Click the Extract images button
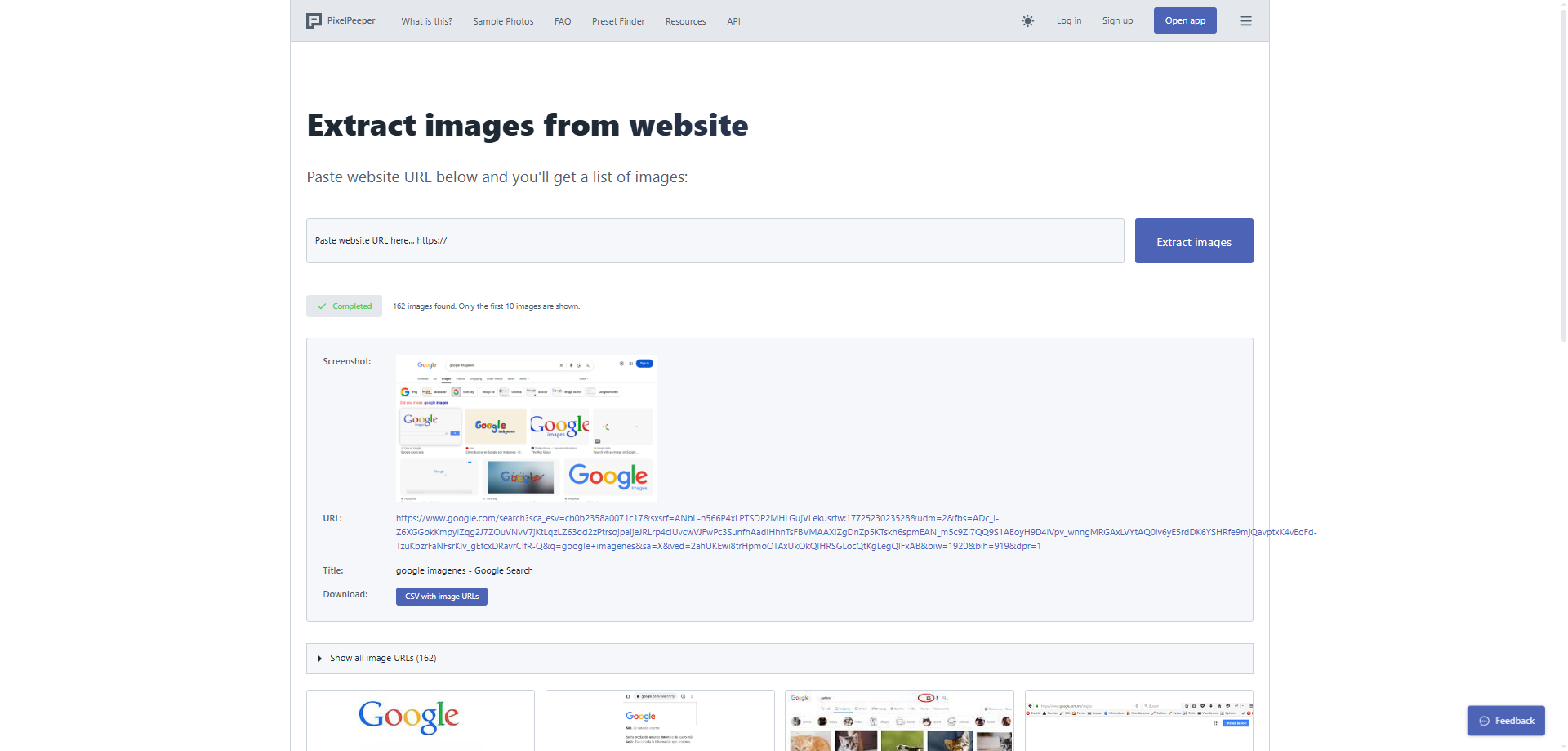The image size is (1568, 751). click(1193, 241)
